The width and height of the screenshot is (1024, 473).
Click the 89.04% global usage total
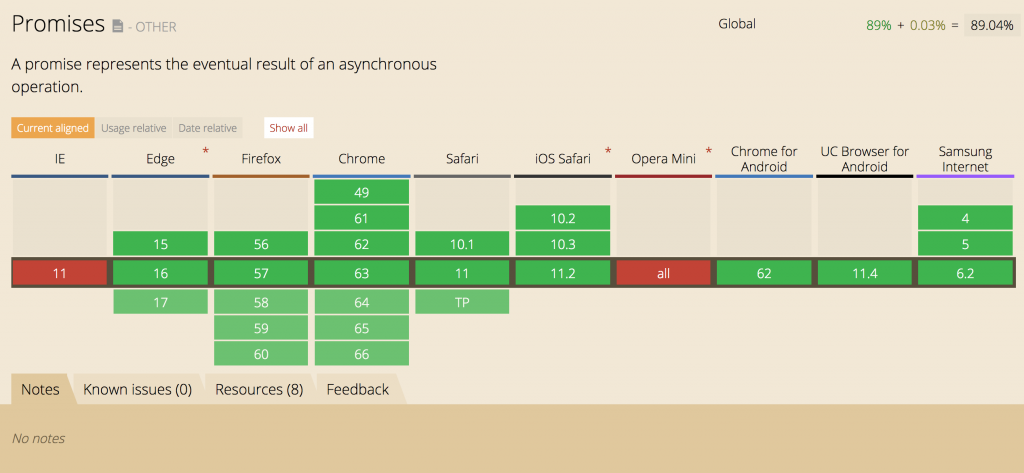pyautogui.click(x=991, y=26)
